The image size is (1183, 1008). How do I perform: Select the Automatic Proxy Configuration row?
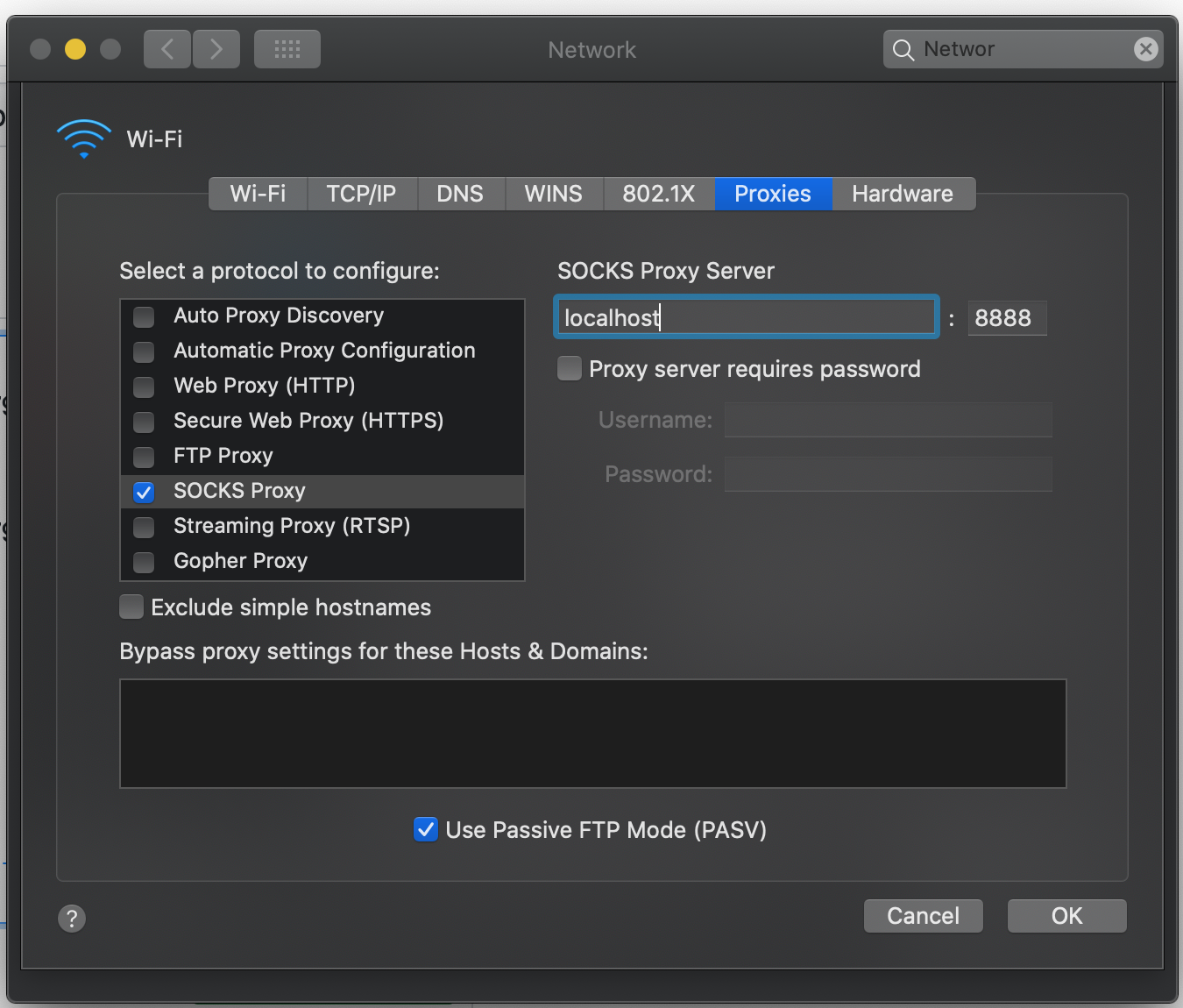(x=322, y=351)
